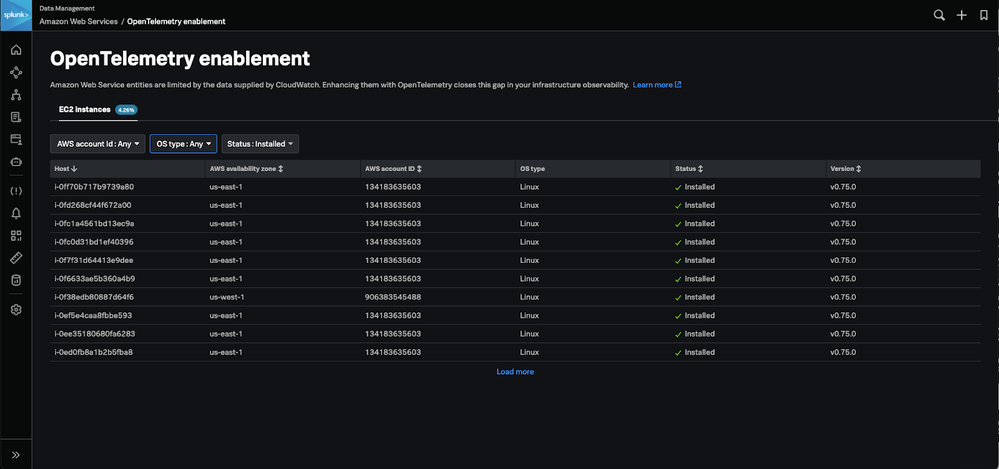Open the Settings gear sidebar icon
The height and width of the screenshot is (469, 999).
tap(16, 310)
